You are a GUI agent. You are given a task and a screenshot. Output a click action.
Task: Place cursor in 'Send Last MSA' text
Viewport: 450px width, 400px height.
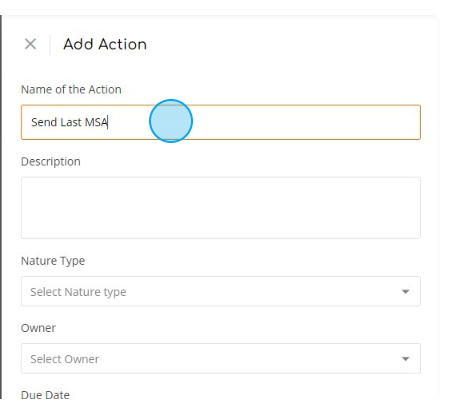[69, 122]
